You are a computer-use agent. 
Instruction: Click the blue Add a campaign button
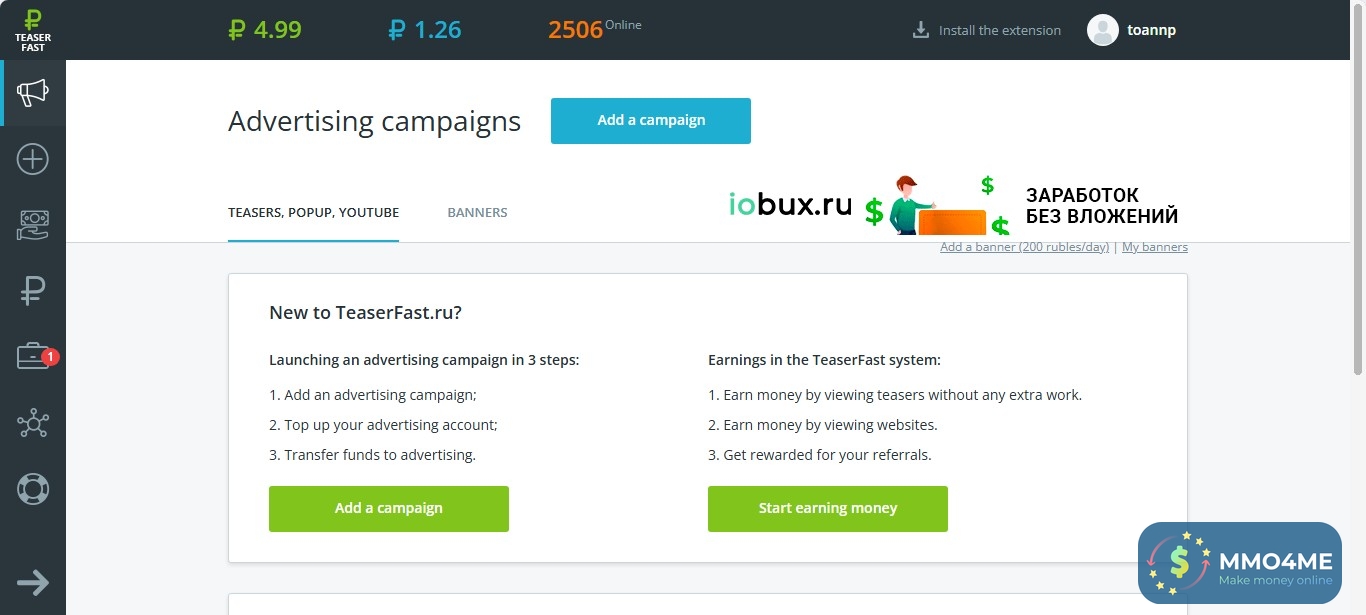[x=651, y=120]
